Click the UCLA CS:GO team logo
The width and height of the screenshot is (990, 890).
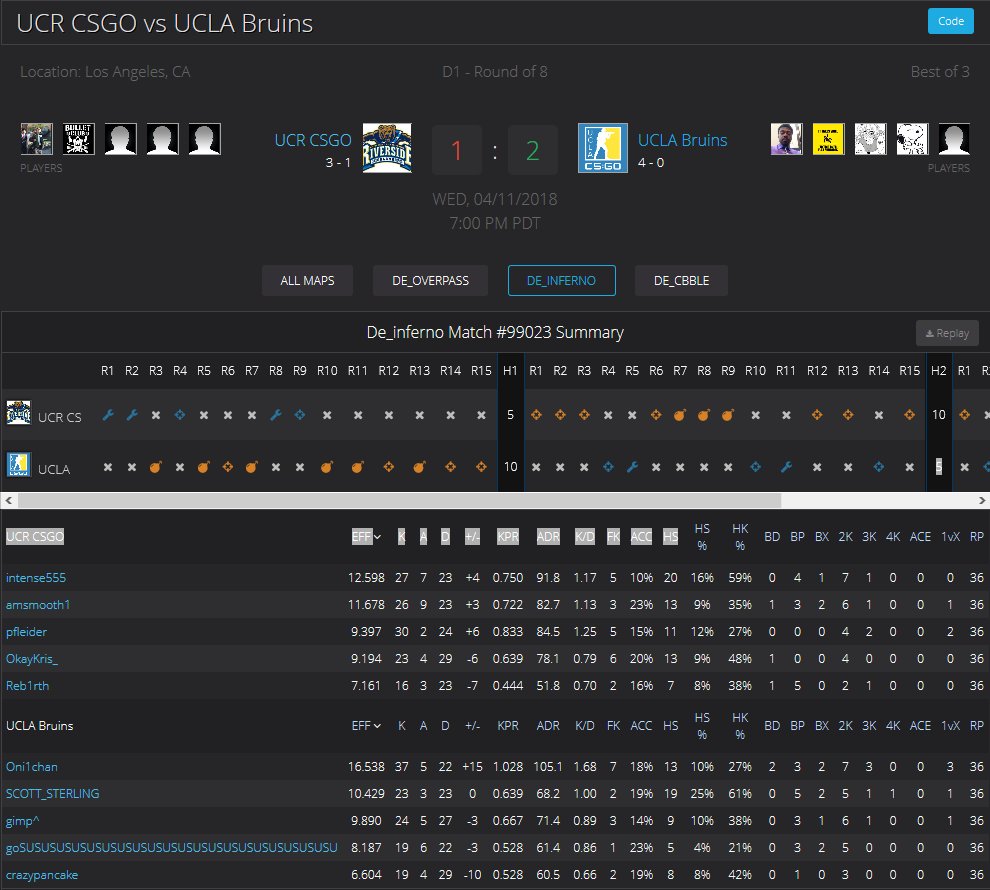[603, 148]
